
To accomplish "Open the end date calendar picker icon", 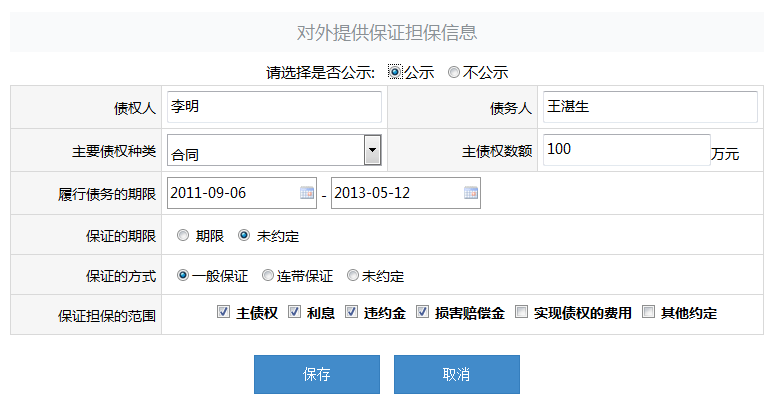I will pos(471,193).
